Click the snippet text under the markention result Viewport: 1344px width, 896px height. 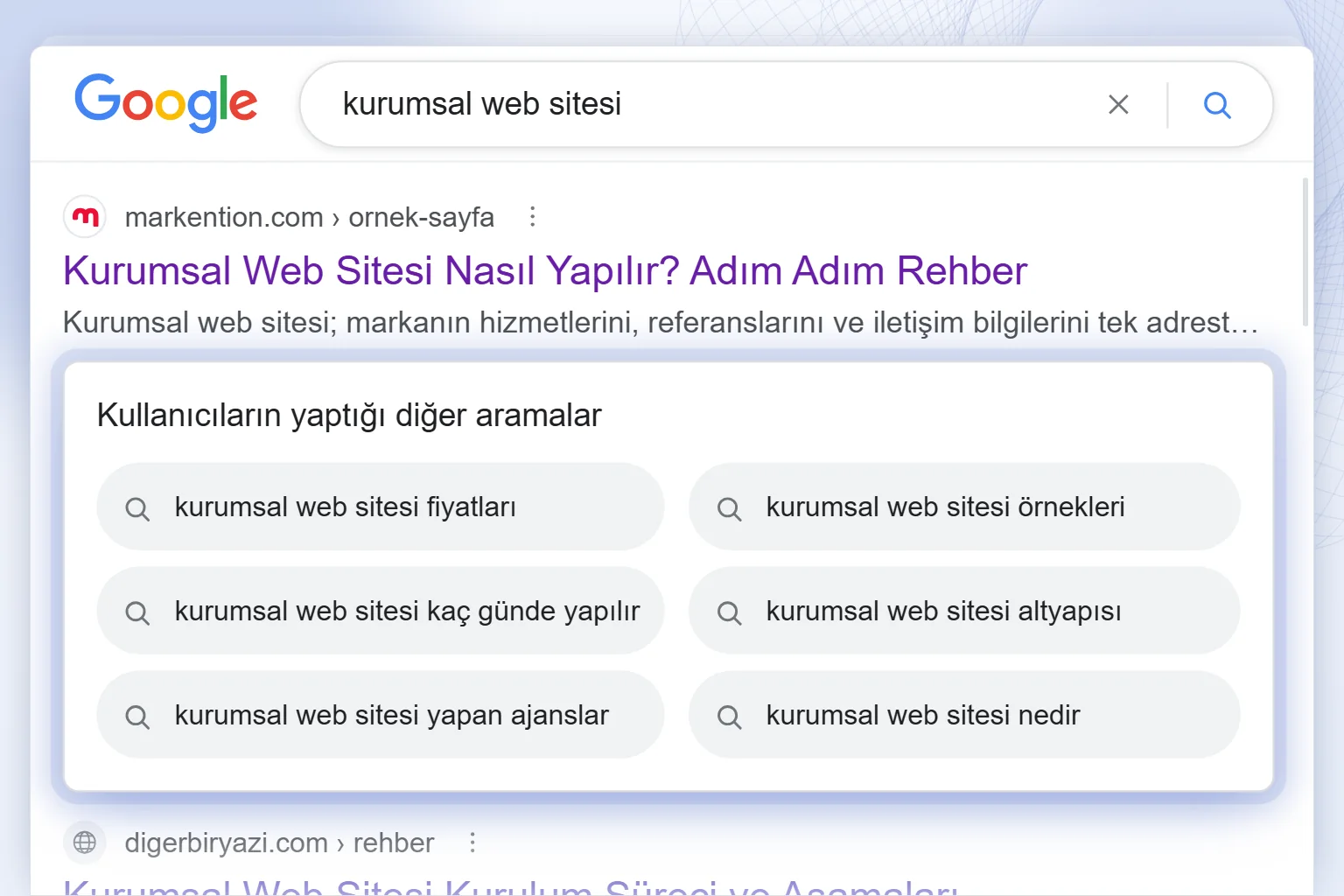click(661, 322)
